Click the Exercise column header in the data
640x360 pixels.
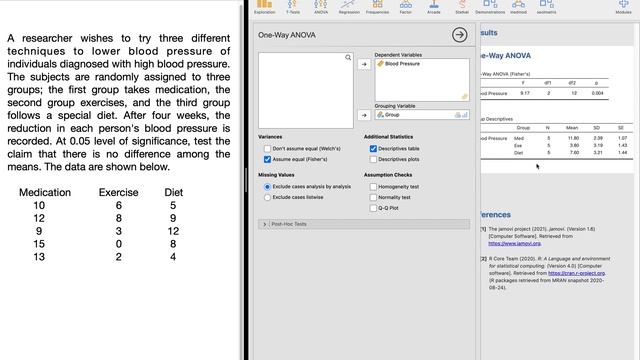pyautogui.click(x=118, y=192)
